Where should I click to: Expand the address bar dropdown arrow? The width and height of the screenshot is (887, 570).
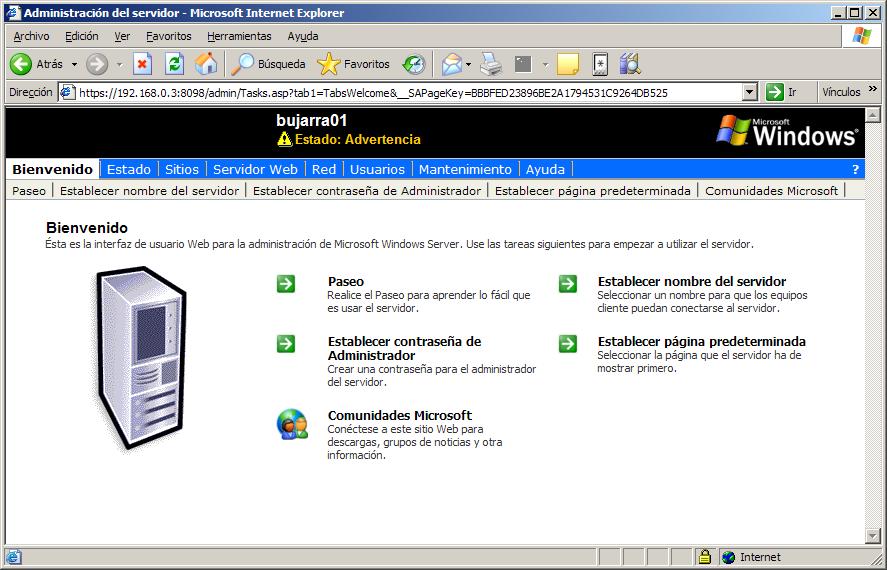(750, 92)
